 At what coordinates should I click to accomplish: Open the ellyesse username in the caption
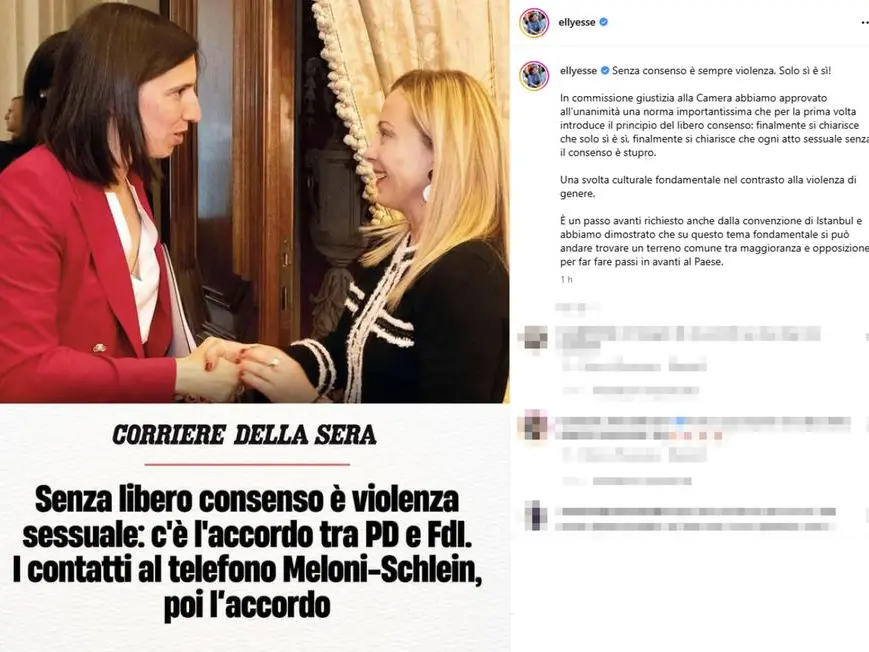tap(579, 70)
